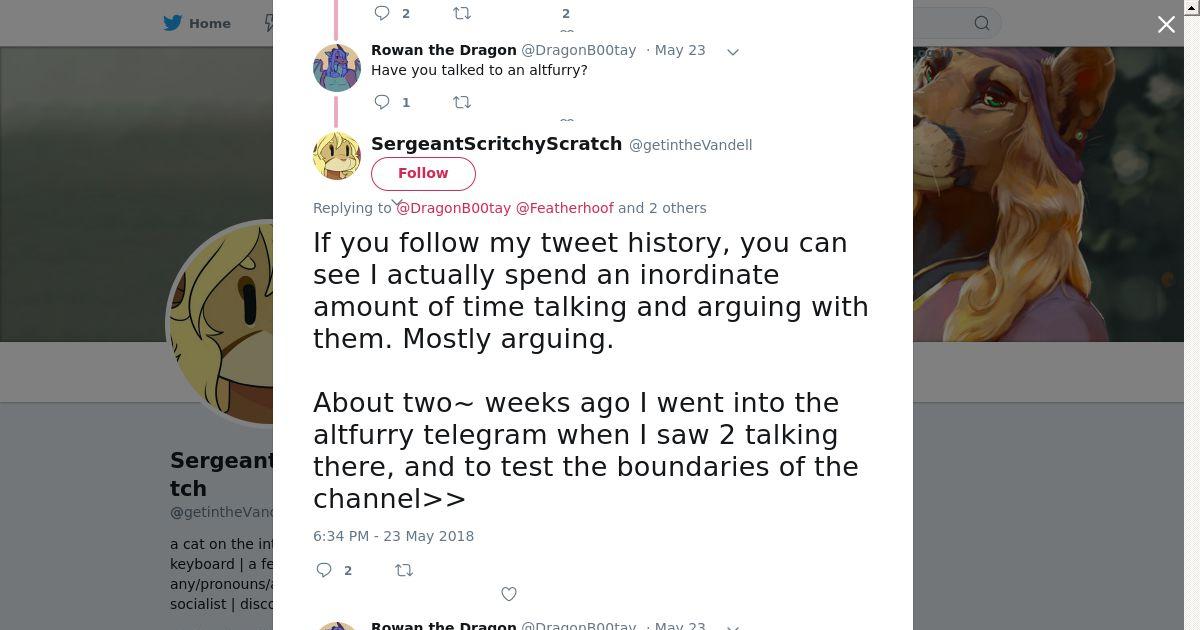Open the @DragonB00tay mention link

pyautogui.click(x=454, y=208)
